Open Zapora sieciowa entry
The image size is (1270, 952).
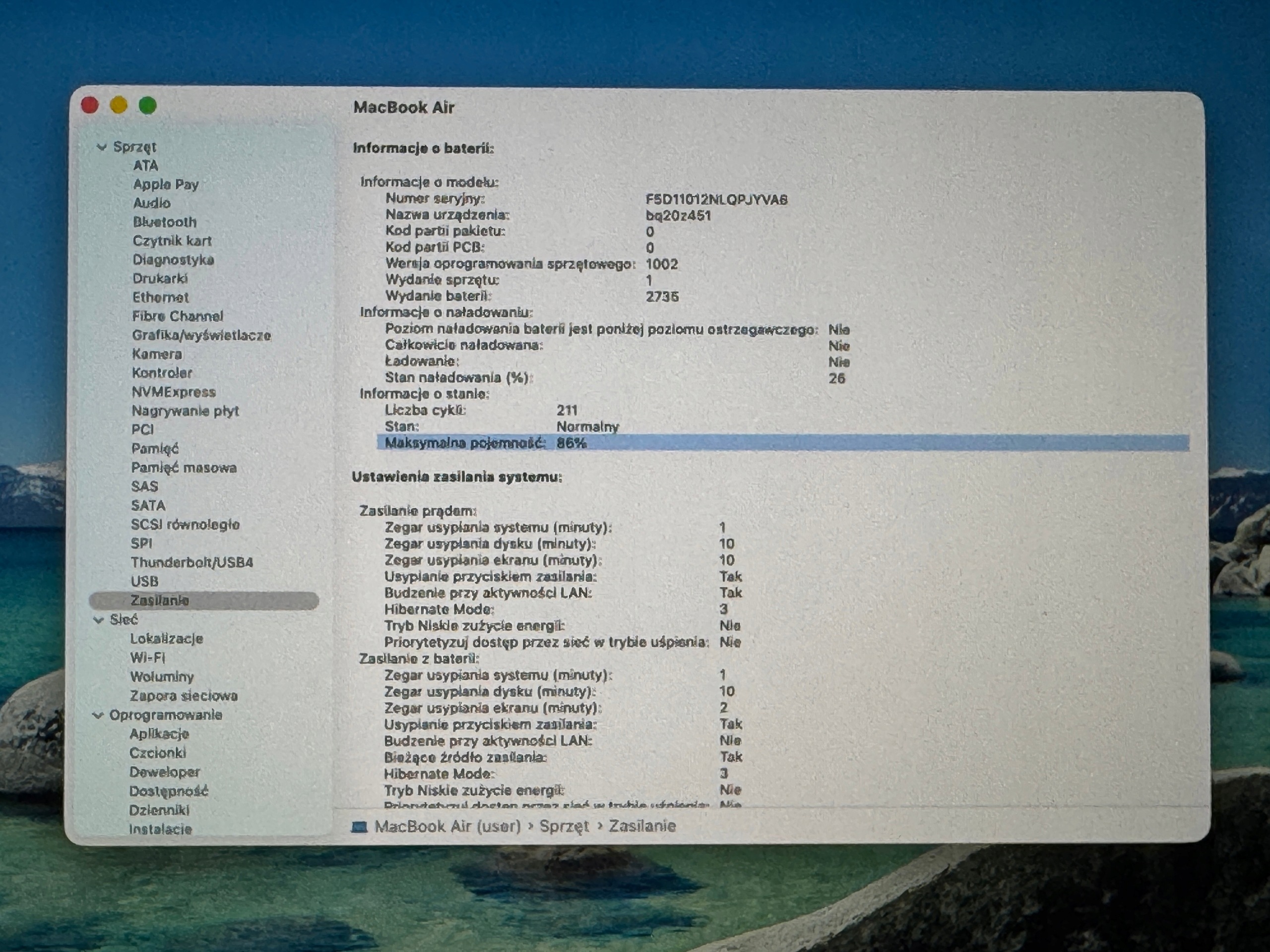tap(184, 696)
